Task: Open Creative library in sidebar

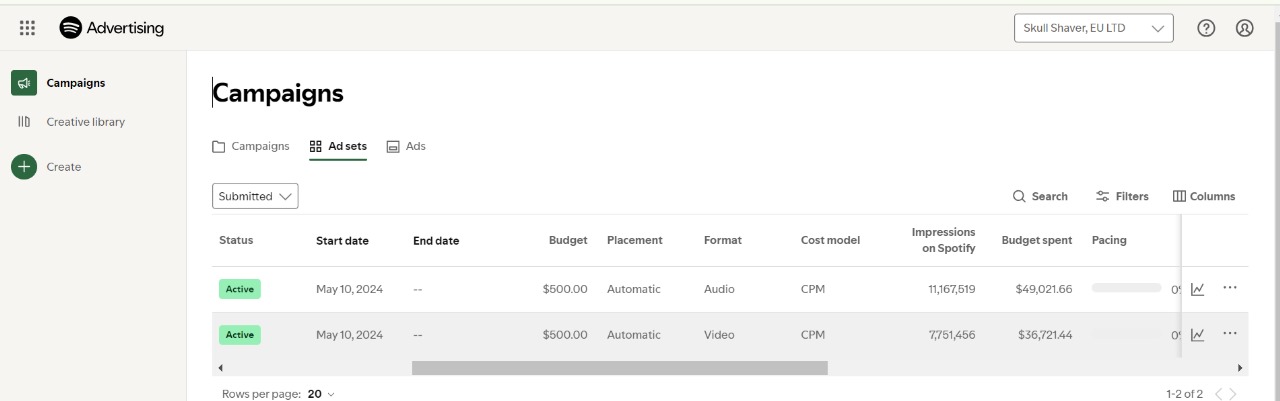Action: pos(85,122)
